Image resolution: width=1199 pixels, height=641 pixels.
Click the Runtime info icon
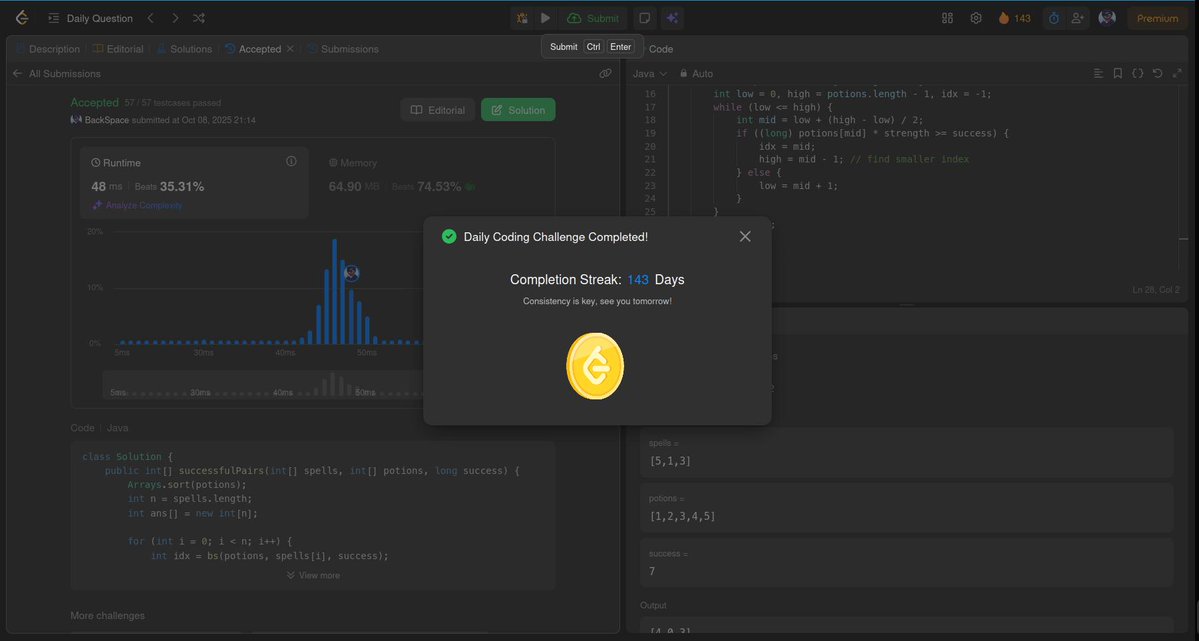click(x=291, y=161)
